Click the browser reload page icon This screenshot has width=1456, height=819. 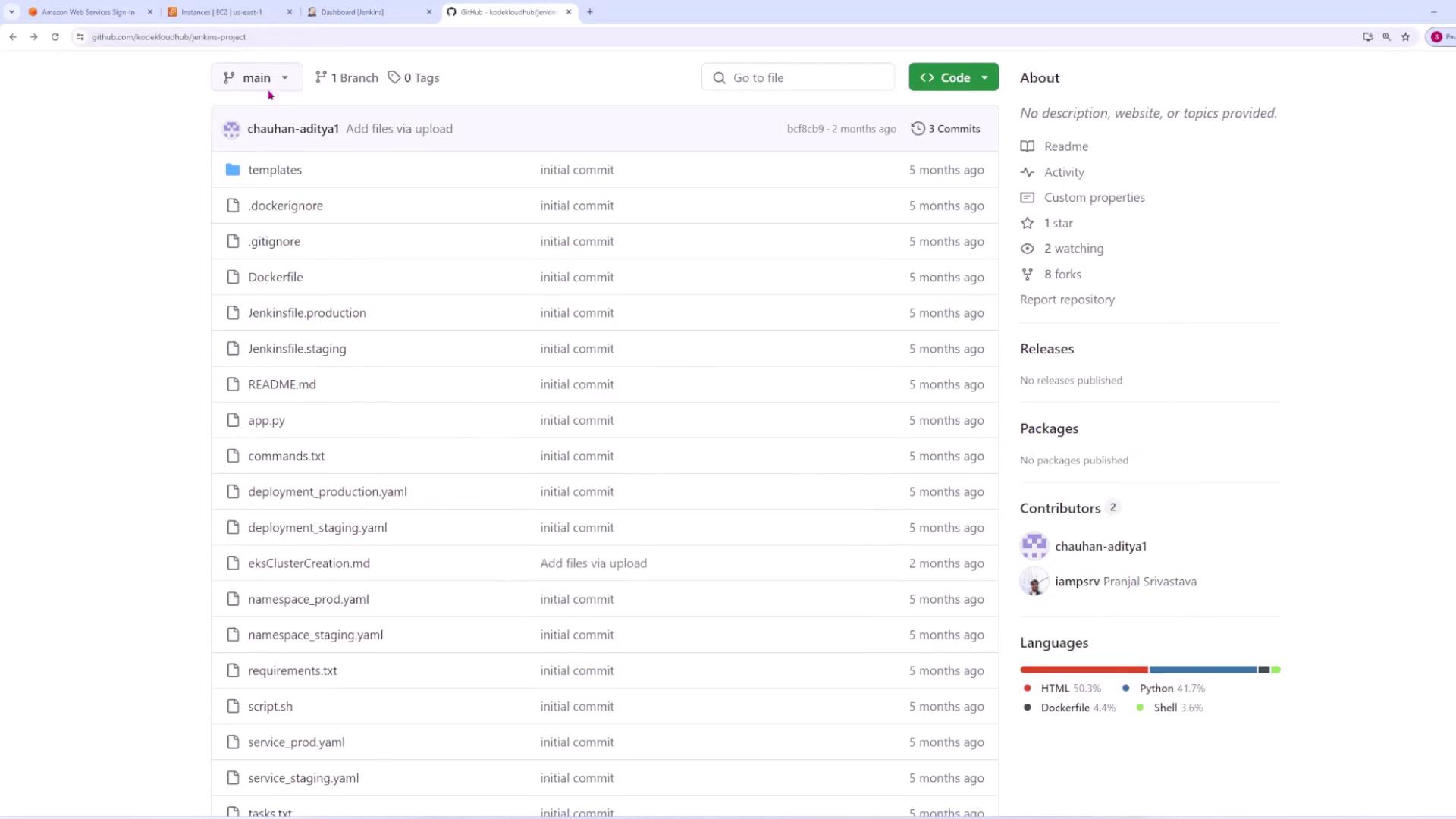55,36
